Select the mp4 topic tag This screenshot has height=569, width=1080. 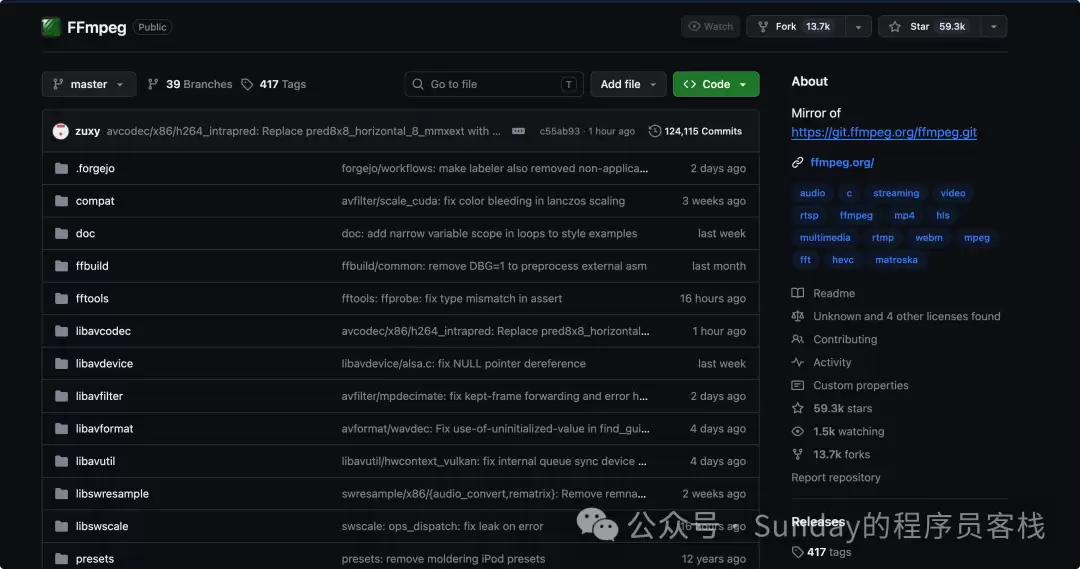point(904,215)
